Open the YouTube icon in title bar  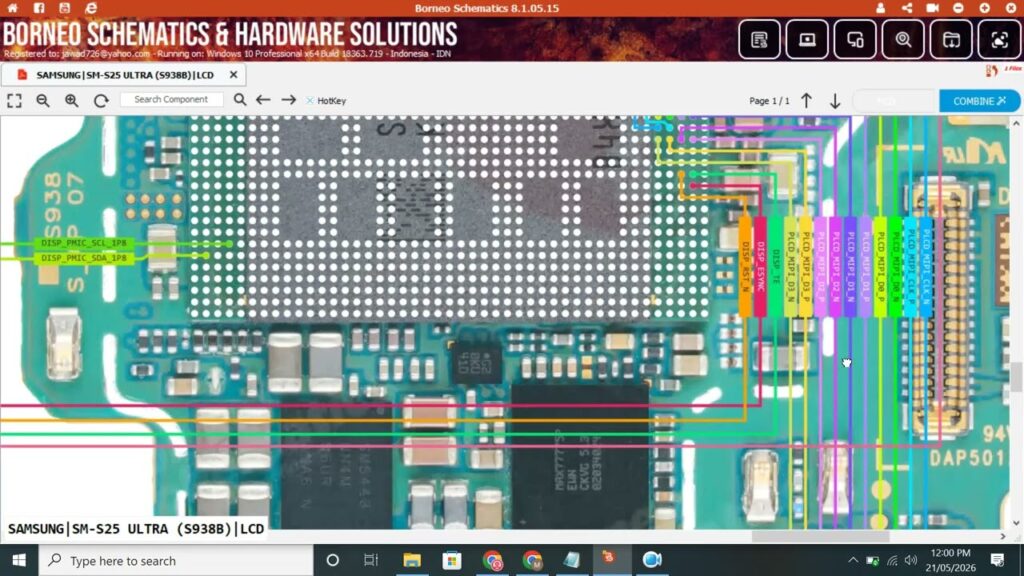pos(65,8)
